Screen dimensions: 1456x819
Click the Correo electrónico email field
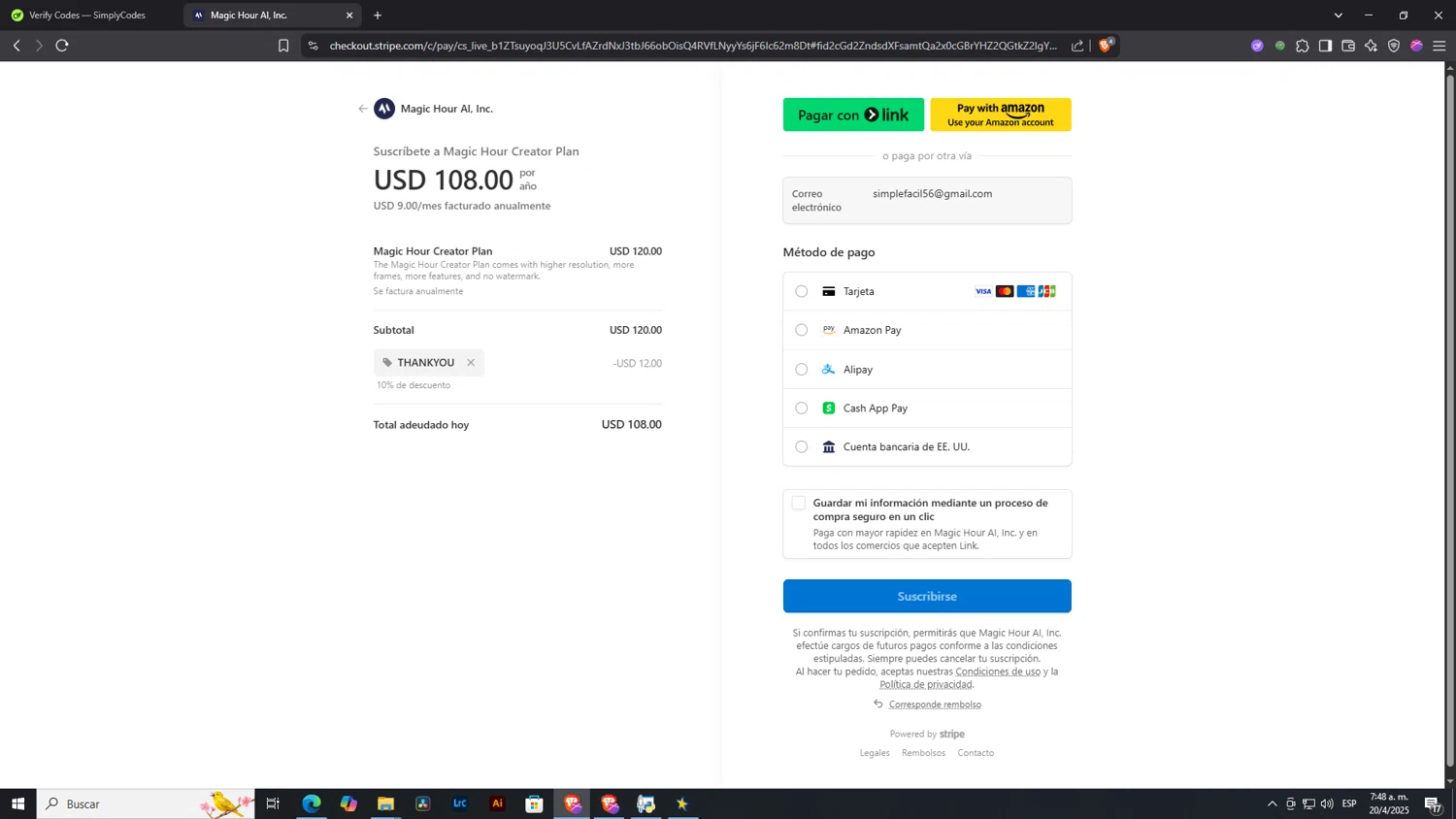927,200
